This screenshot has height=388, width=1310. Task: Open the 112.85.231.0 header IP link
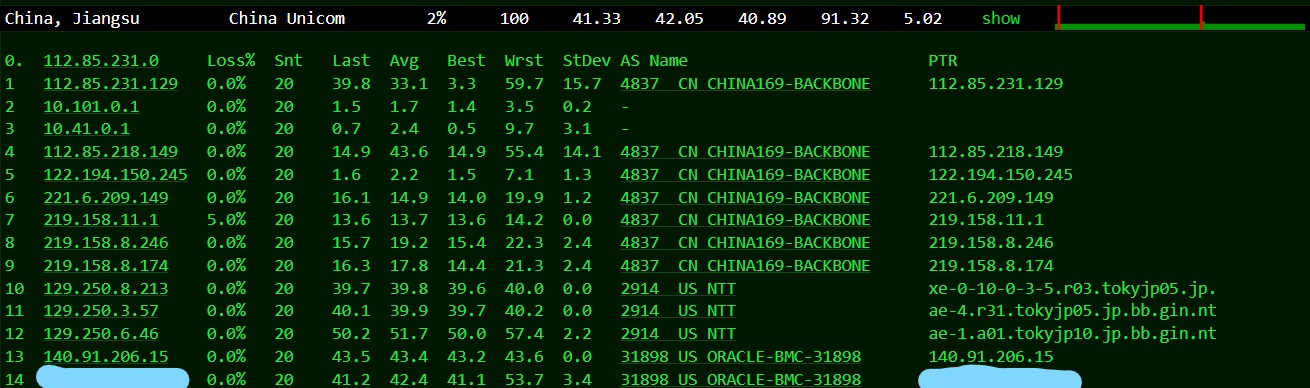pos(101,61)
